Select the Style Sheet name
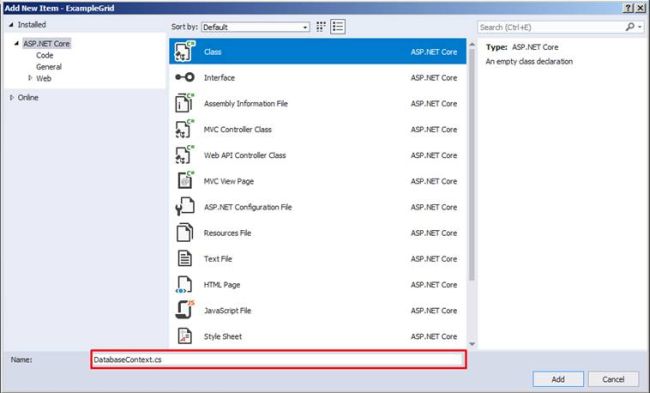This screenshot has height=393, width=650. tap(223, 336)
